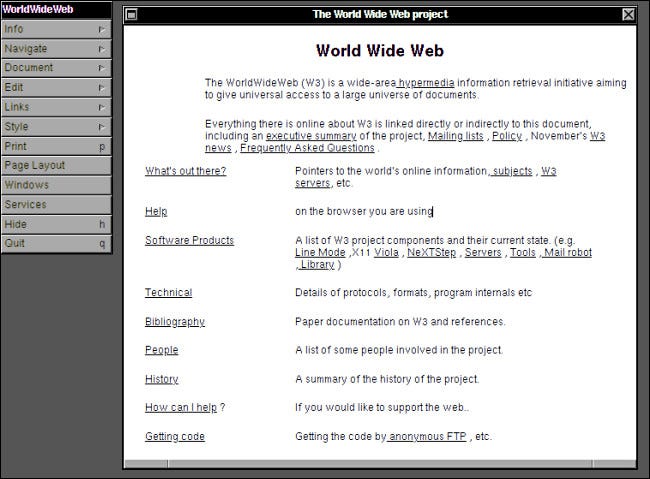The height and width of the screenshot is (479, 650).
Task: Follow the What's out there? link
Action: click(x=186, y=171)
